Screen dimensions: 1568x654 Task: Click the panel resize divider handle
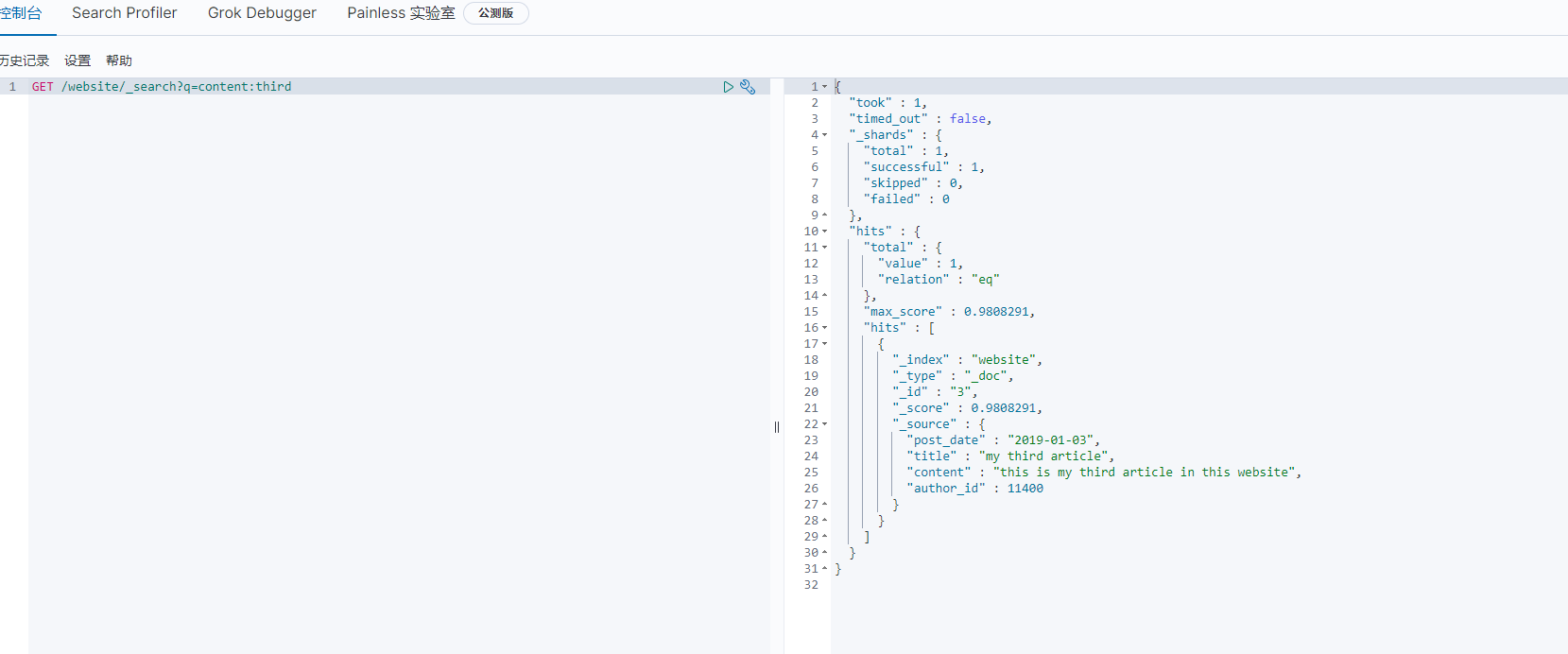point(777,427)
